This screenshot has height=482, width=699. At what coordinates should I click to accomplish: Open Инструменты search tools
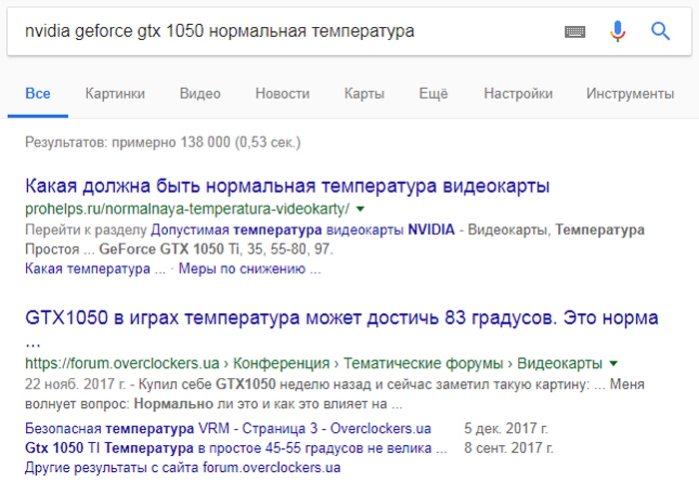point(630,94)
